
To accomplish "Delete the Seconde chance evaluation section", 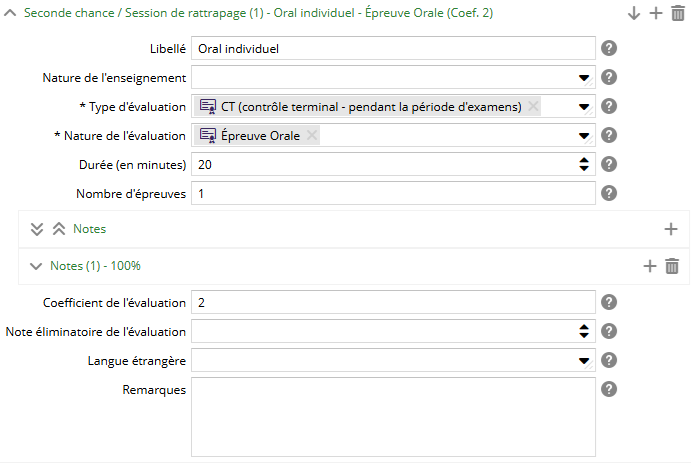I will (678, 13).
